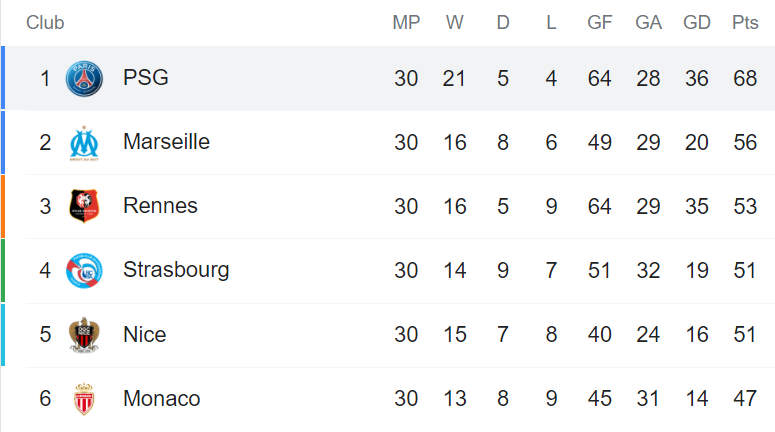
Task: Click the PSG club crest icon
Action: pos(84,79)
